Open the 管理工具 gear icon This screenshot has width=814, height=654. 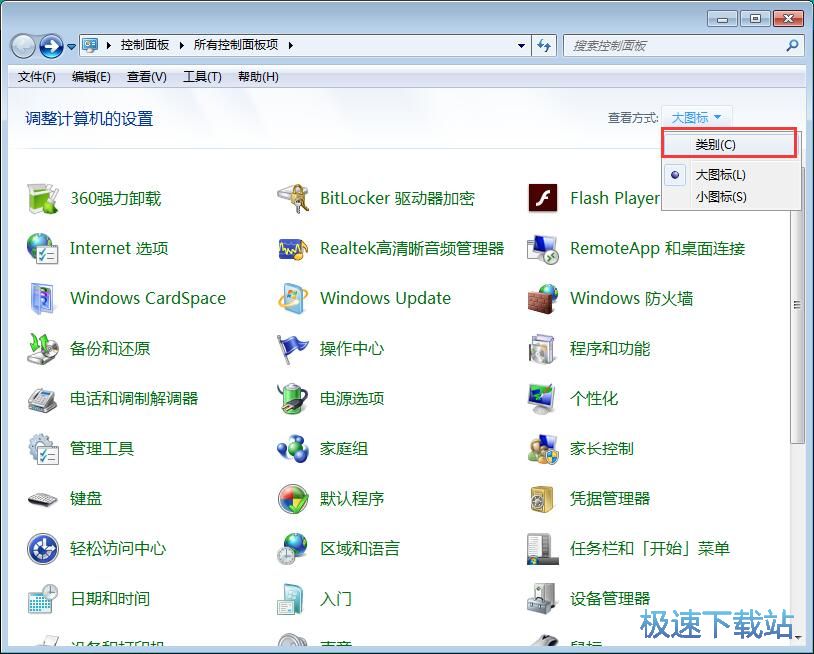coord(43,449)
